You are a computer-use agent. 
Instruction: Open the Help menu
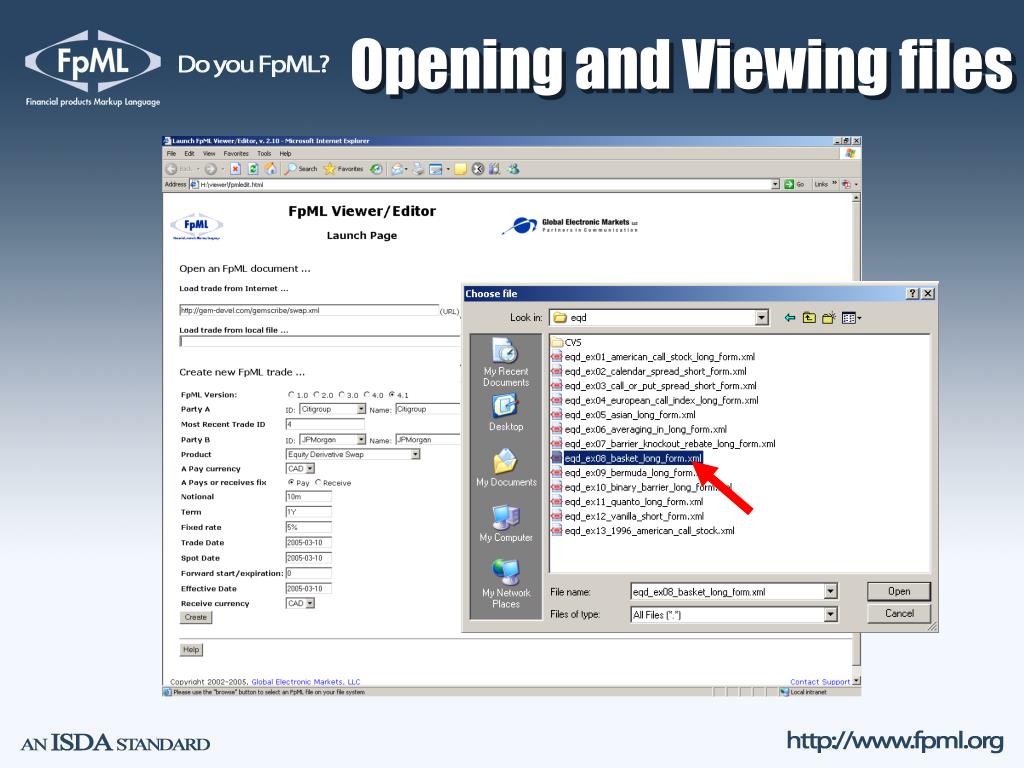point(285,153)
